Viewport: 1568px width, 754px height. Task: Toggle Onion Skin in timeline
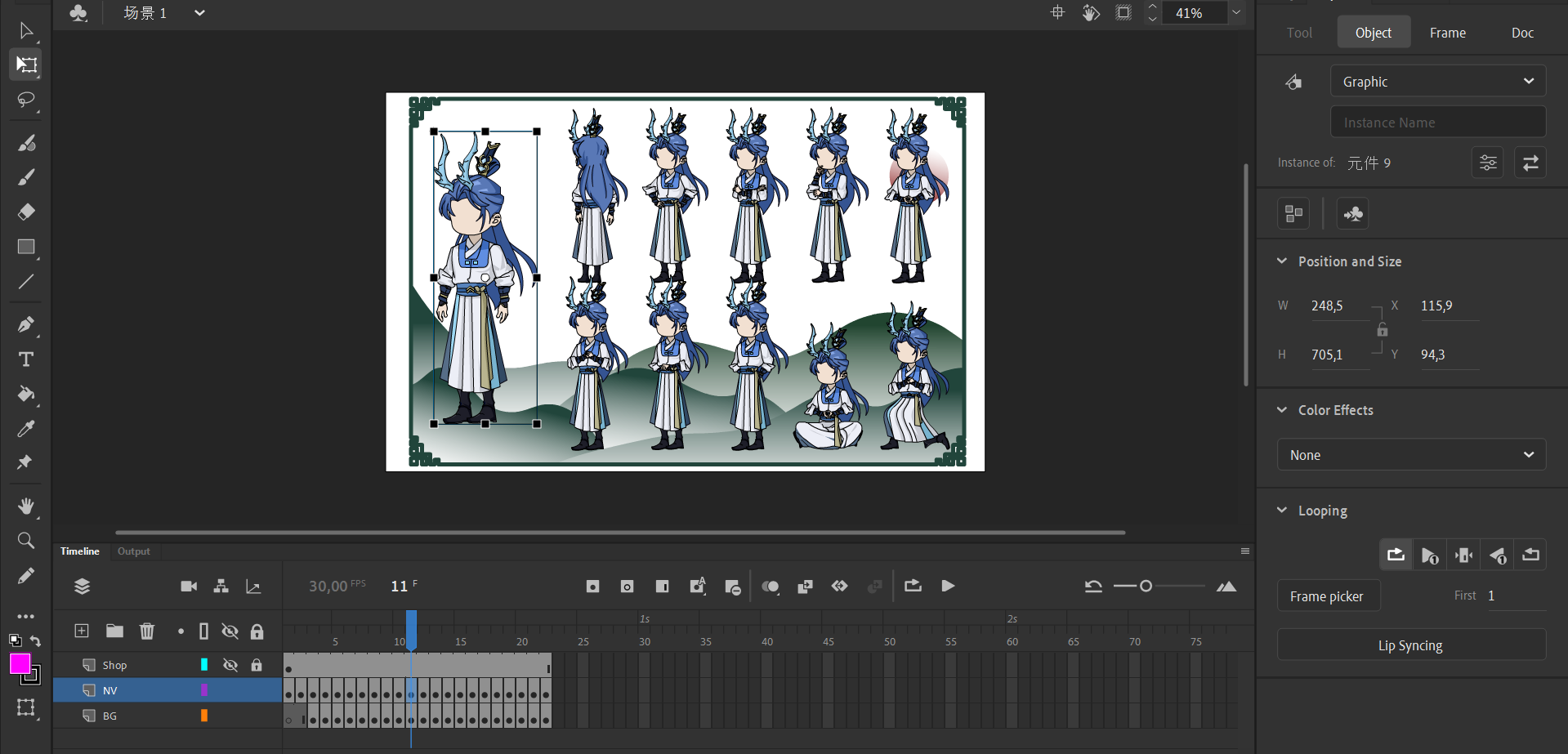(770, 587)
